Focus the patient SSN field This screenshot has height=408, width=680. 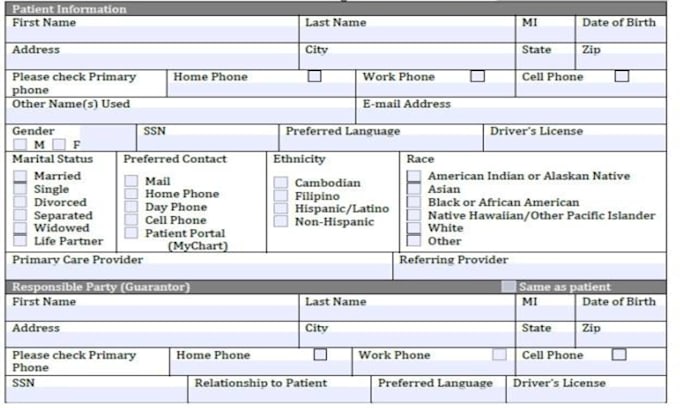click(x=208, y=138)
